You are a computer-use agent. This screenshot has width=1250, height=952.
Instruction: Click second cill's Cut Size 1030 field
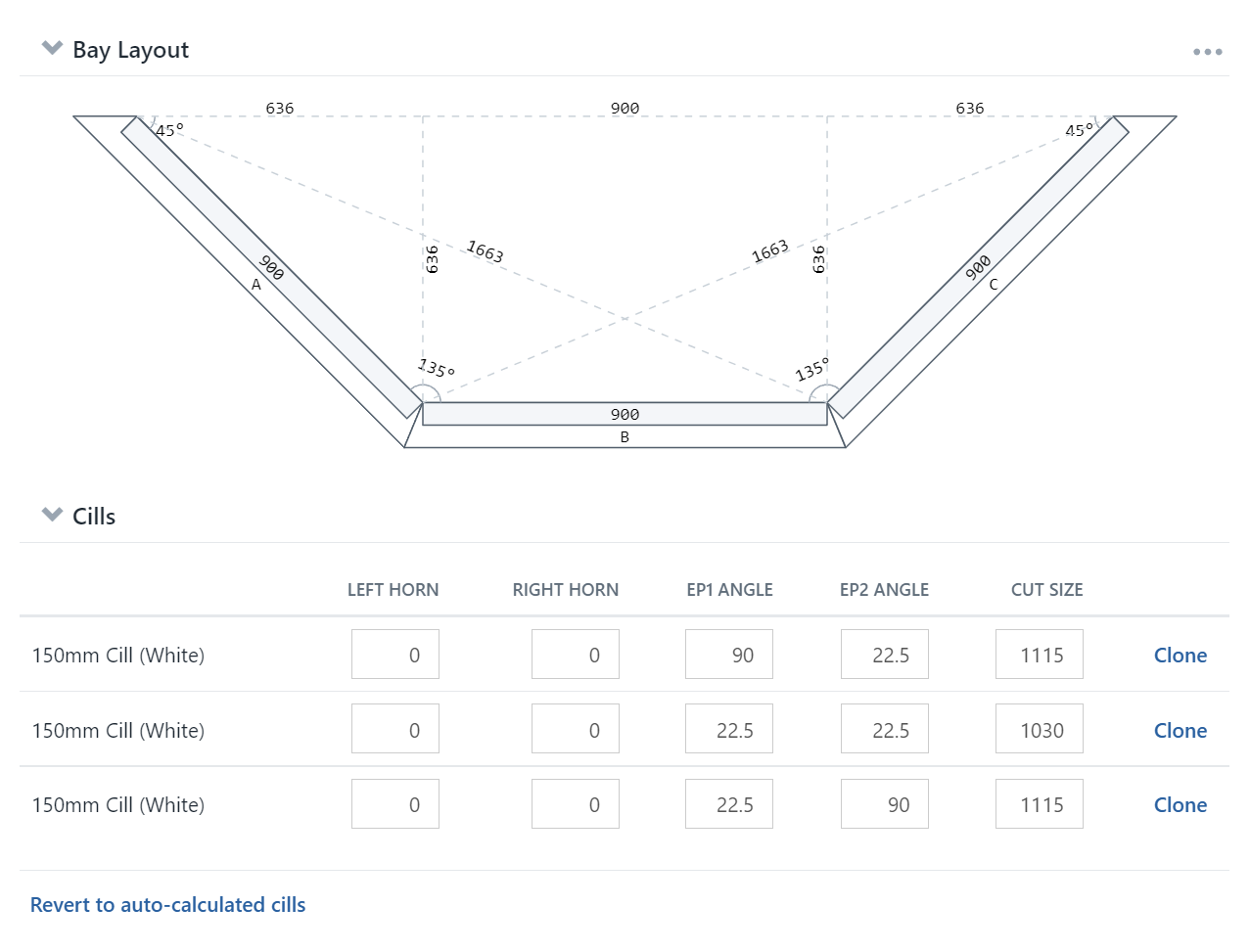(x=1040, y=730)
